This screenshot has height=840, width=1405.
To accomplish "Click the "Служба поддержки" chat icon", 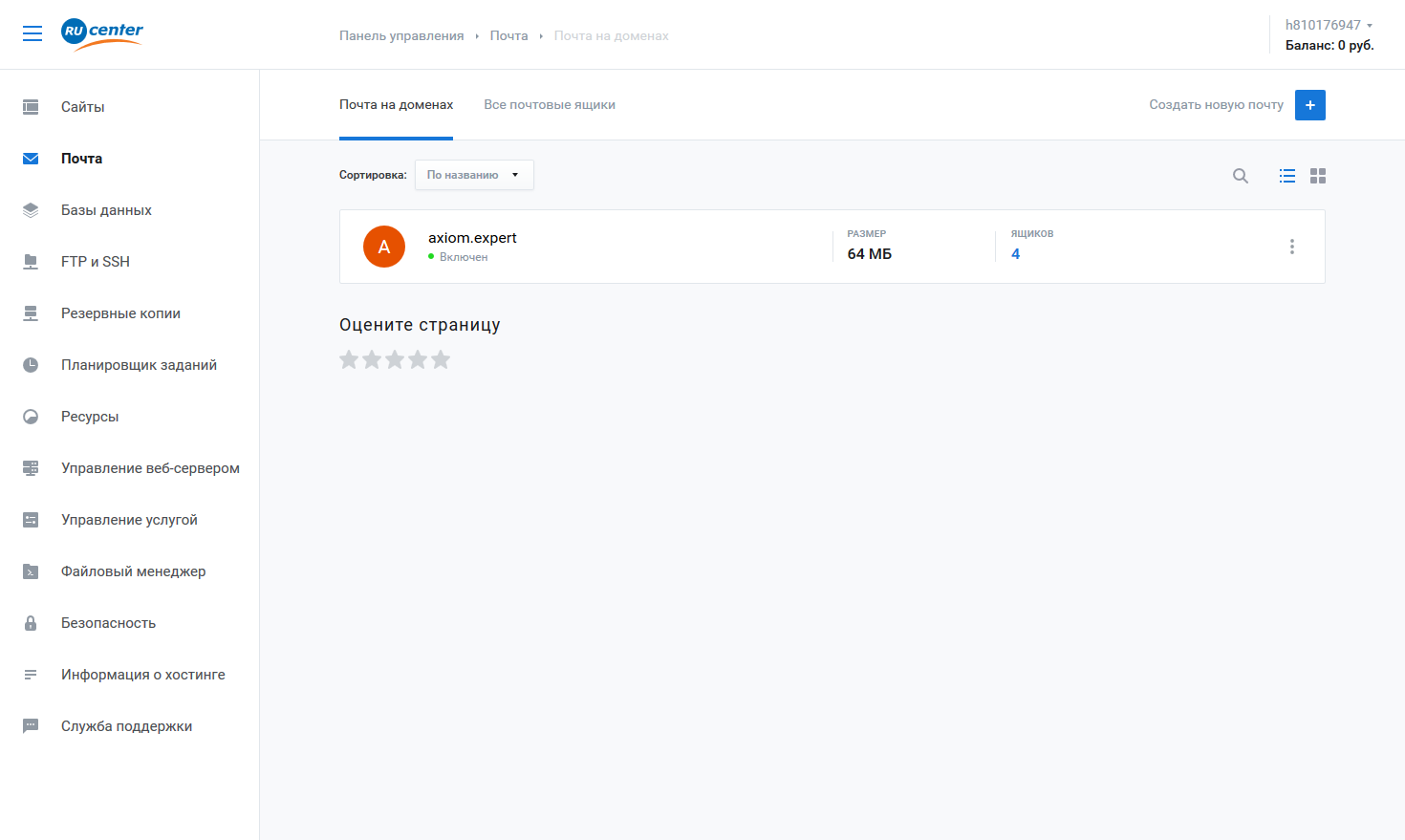I will [31, 726].
